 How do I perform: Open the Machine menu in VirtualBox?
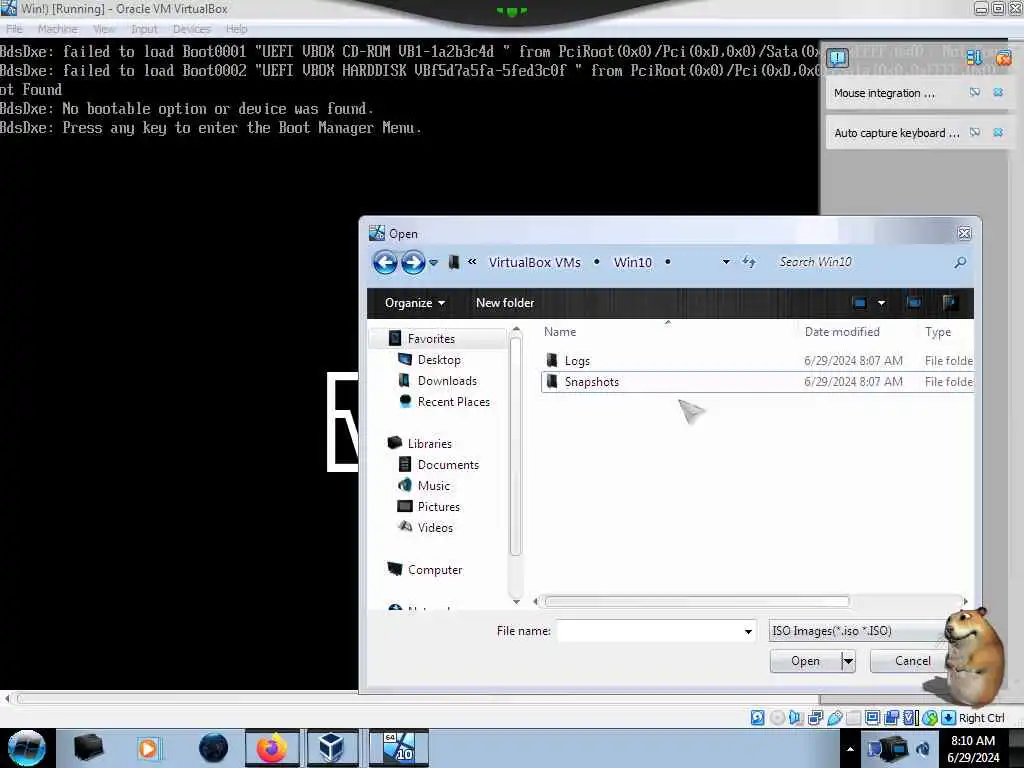point(57,29)
